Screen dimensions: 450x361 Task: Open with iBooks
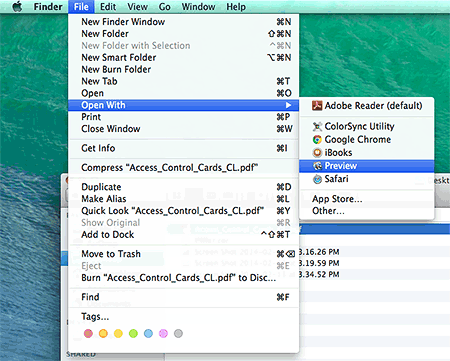coord(367,153)
